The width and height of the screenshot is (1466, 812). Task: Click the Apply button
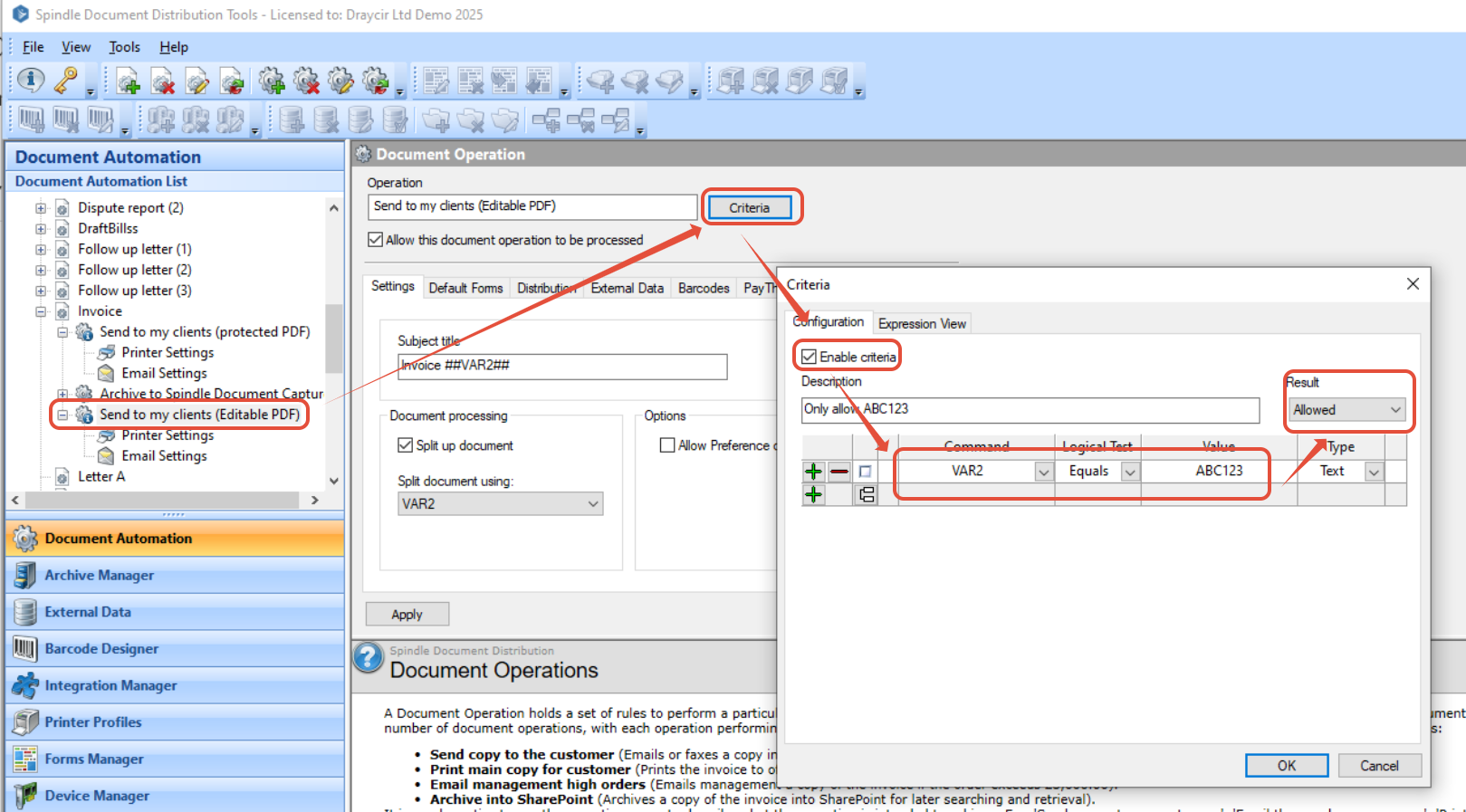click(407, 614)
